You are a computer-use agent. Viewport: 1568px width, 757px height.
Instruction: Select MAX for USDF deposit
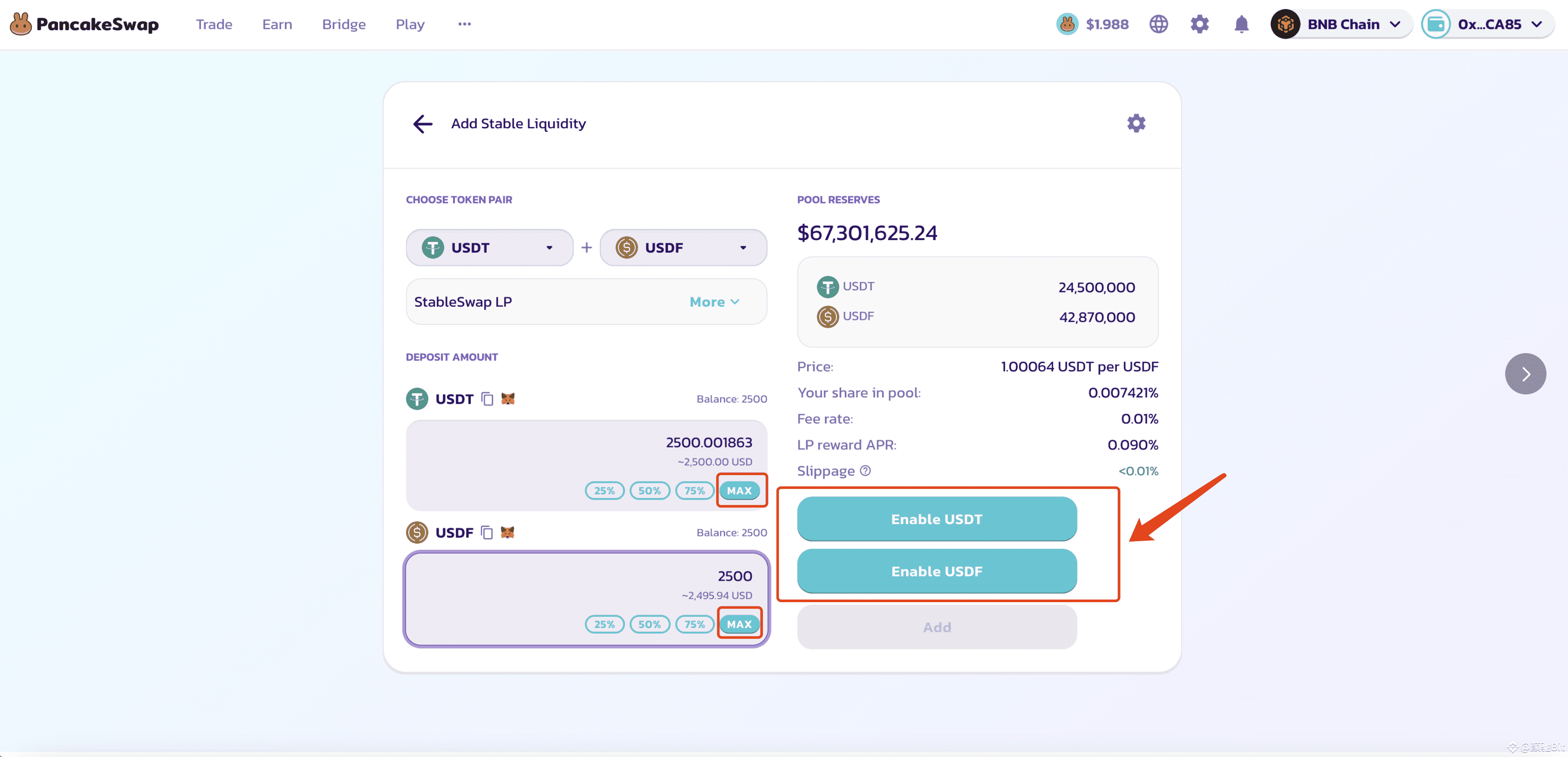click(739, 625)
